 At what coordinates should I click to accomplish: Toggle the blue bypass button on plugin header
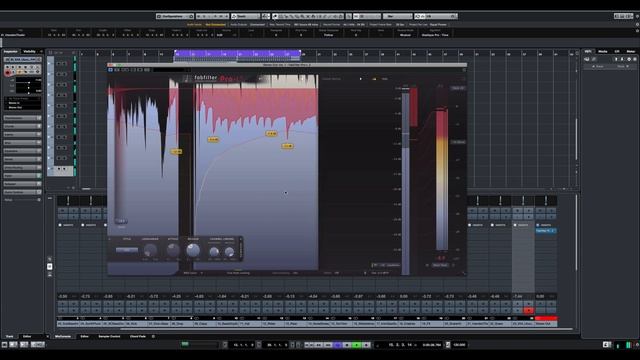[x=110, y=70]
